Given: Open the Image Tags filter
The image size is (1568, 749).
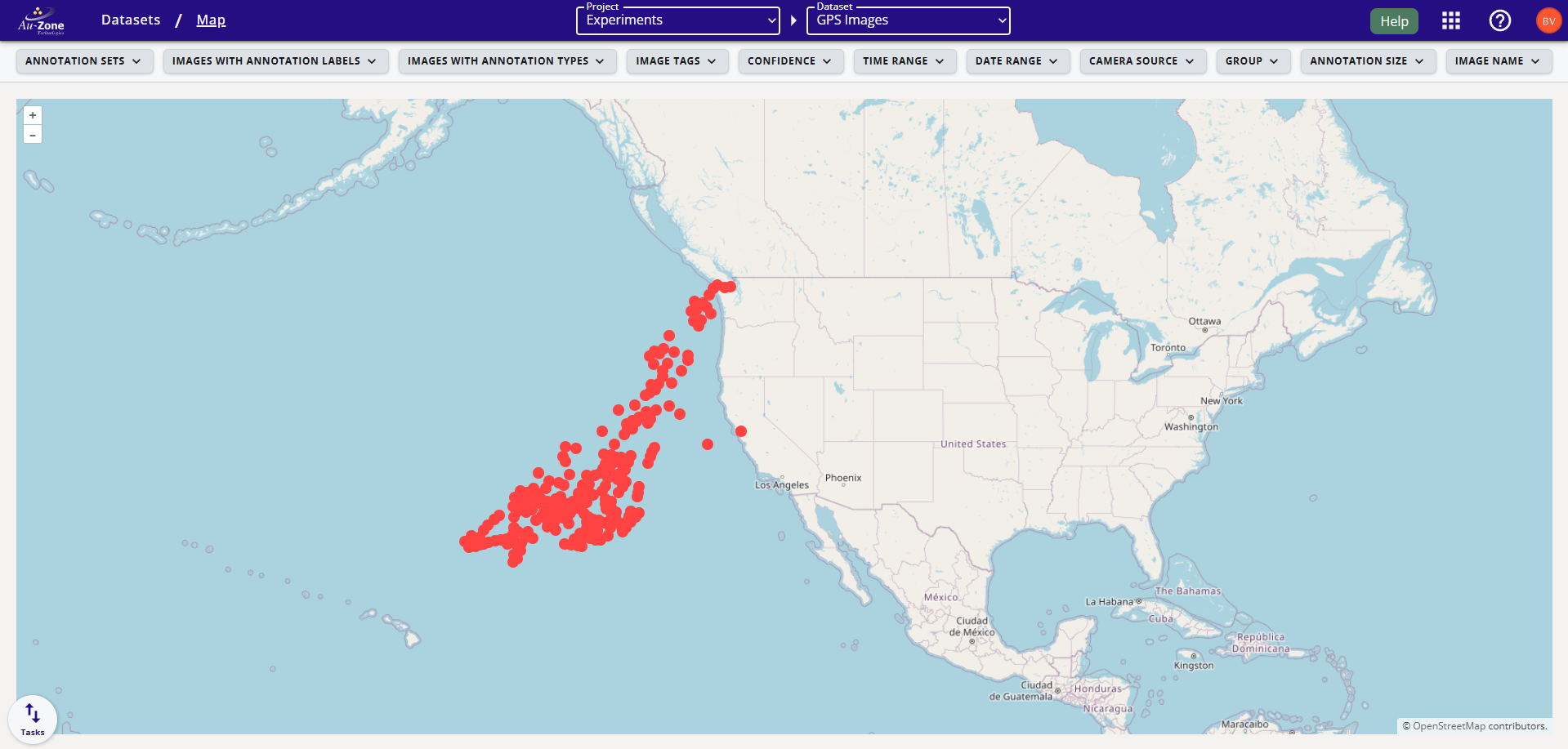Looking at the screenshot, I should (677, 60).
